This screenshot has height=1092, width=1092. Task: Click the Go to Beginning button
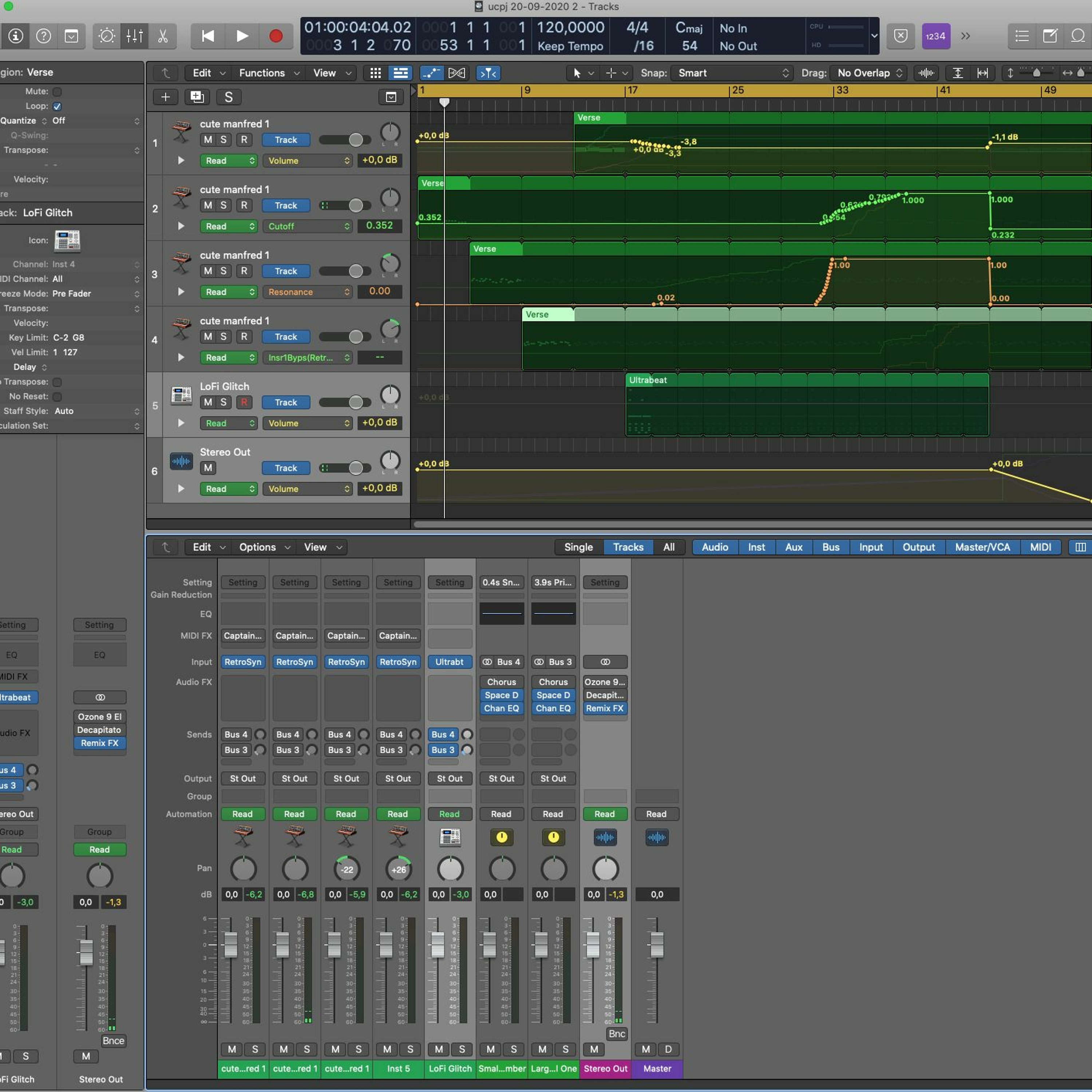click(207, 36)
